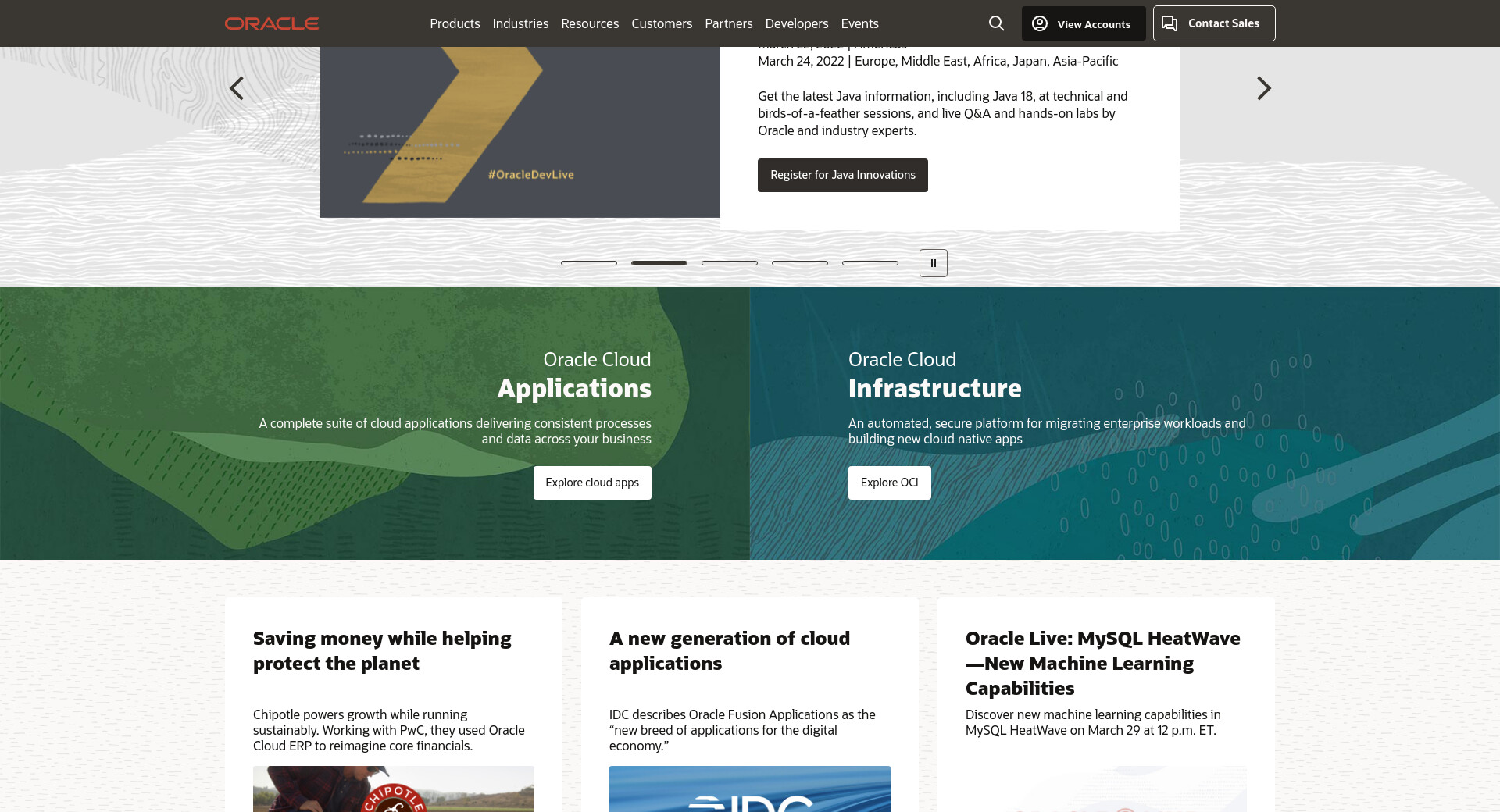Click the Oracle logo

point(272,23)
